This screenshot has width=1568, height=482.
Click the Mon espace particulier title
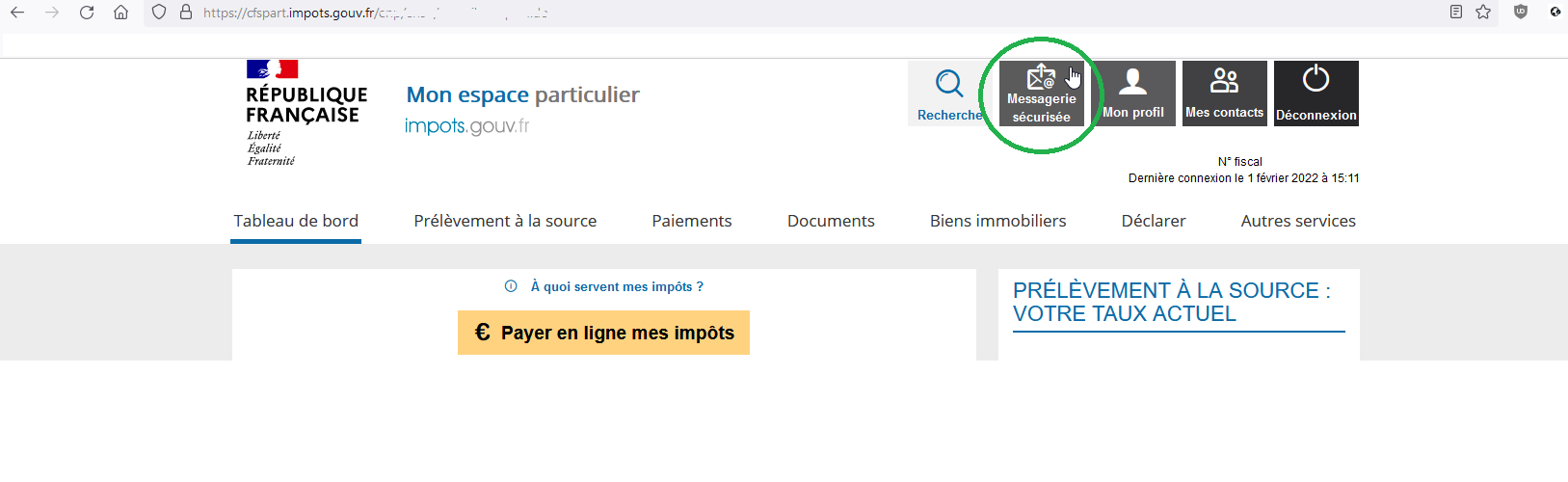coord(522,94)
